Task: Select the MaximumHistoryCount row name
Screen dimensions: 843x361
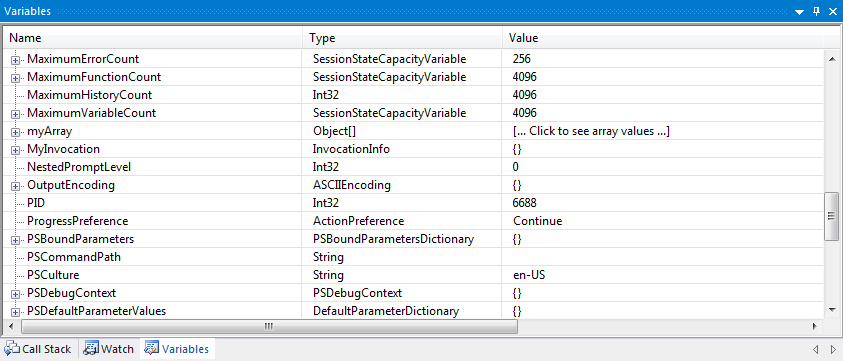Action: 90,95
